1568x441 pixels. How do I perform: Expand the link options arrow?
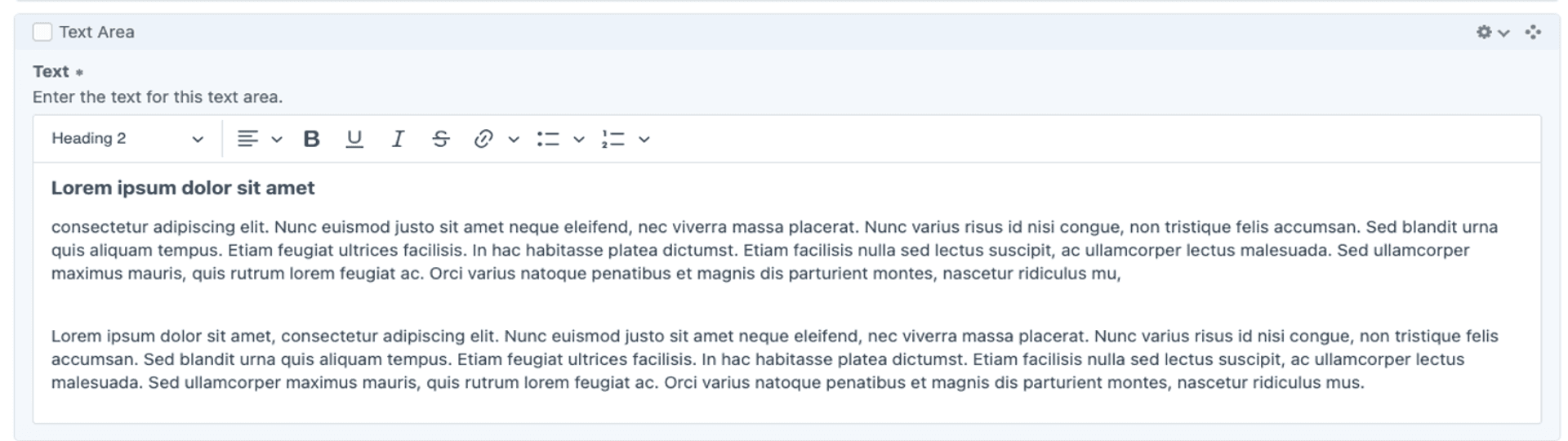point(514,140)
